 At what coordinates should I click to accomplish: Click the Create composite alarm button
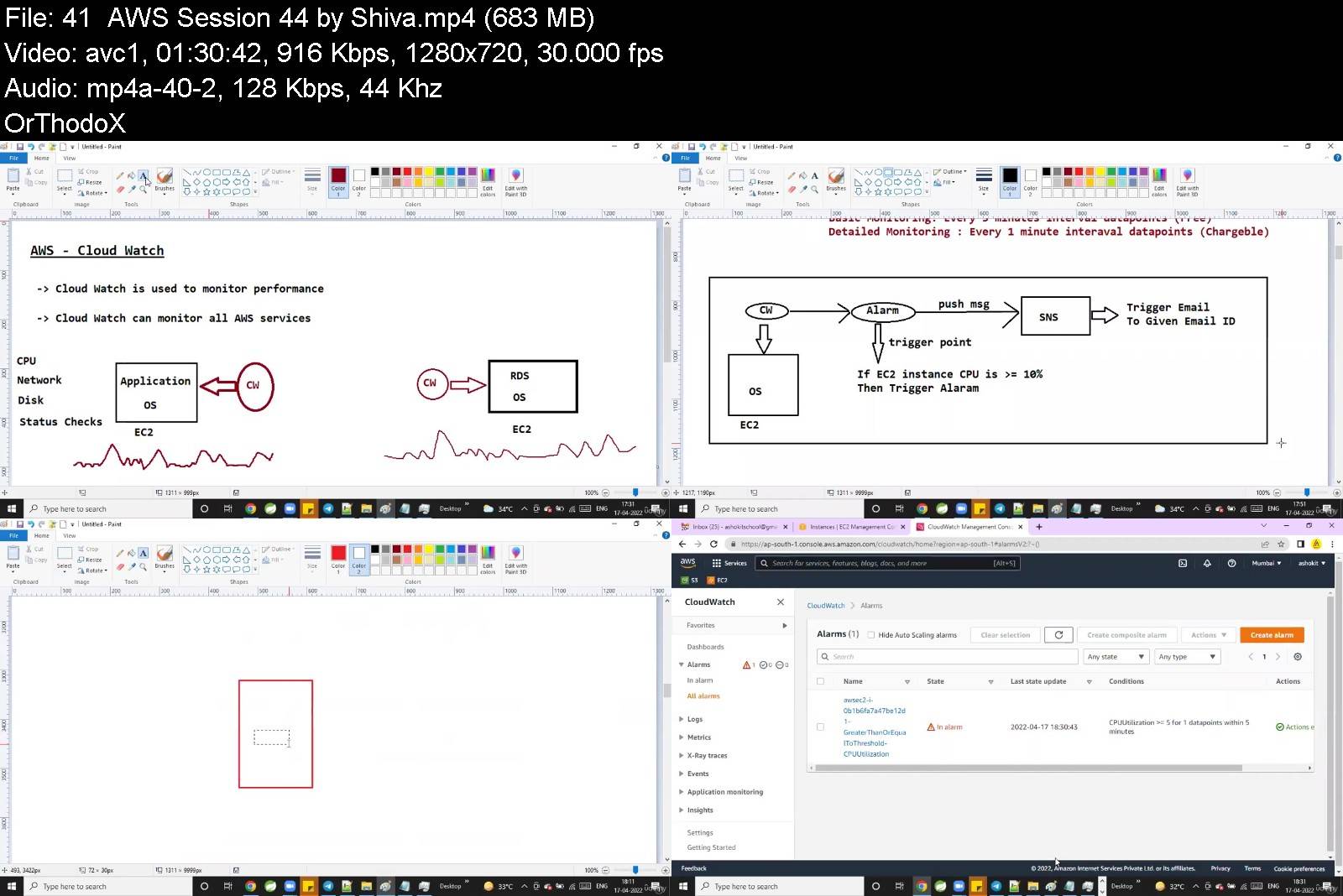point(1126,635)
